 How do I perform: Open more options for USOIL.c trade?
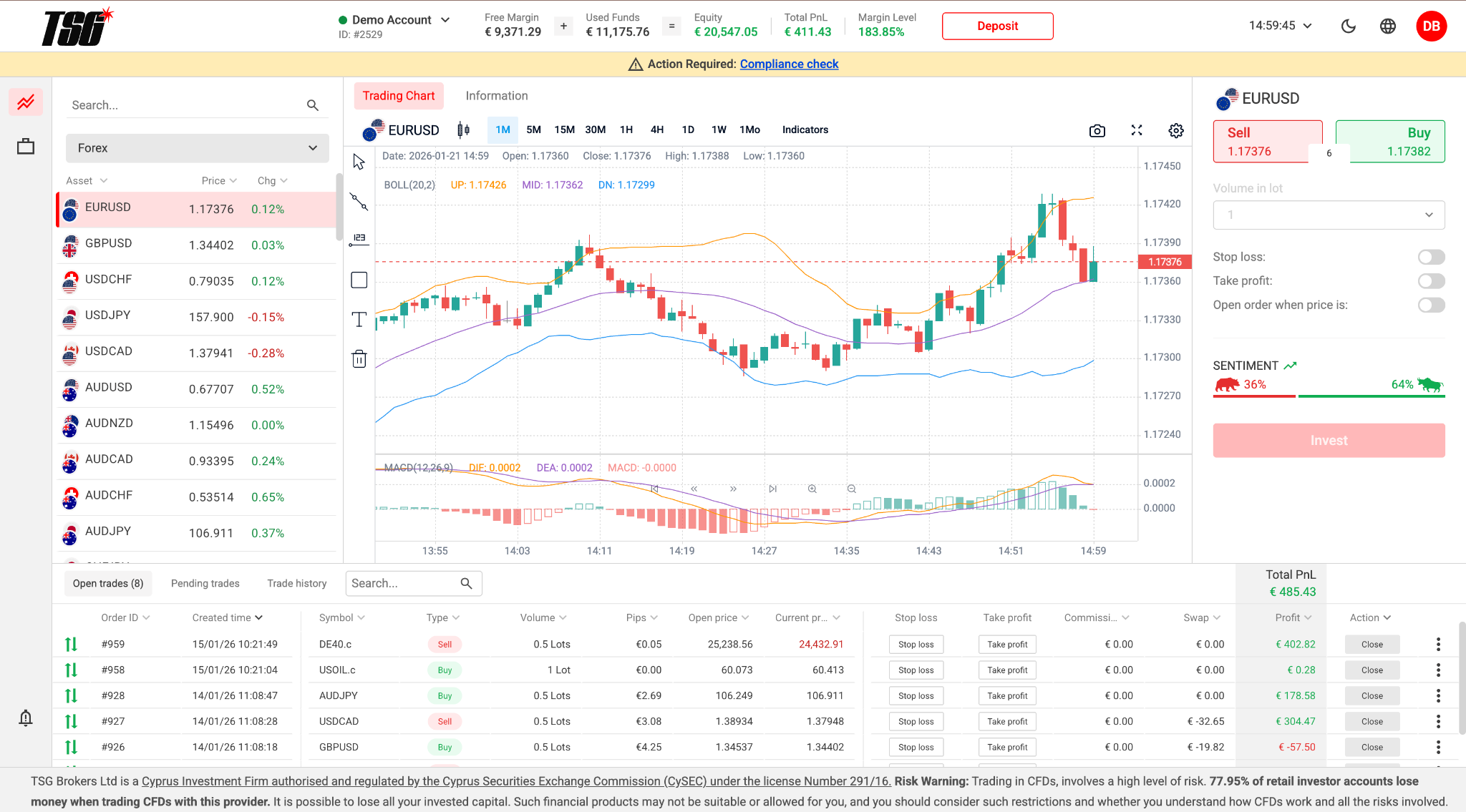pos(1438,670)
